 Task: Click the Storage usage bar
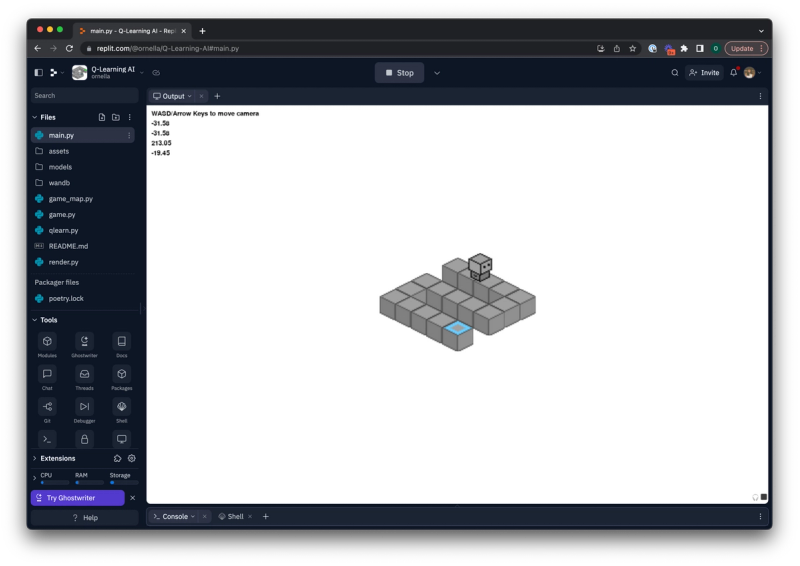(124, 483)
